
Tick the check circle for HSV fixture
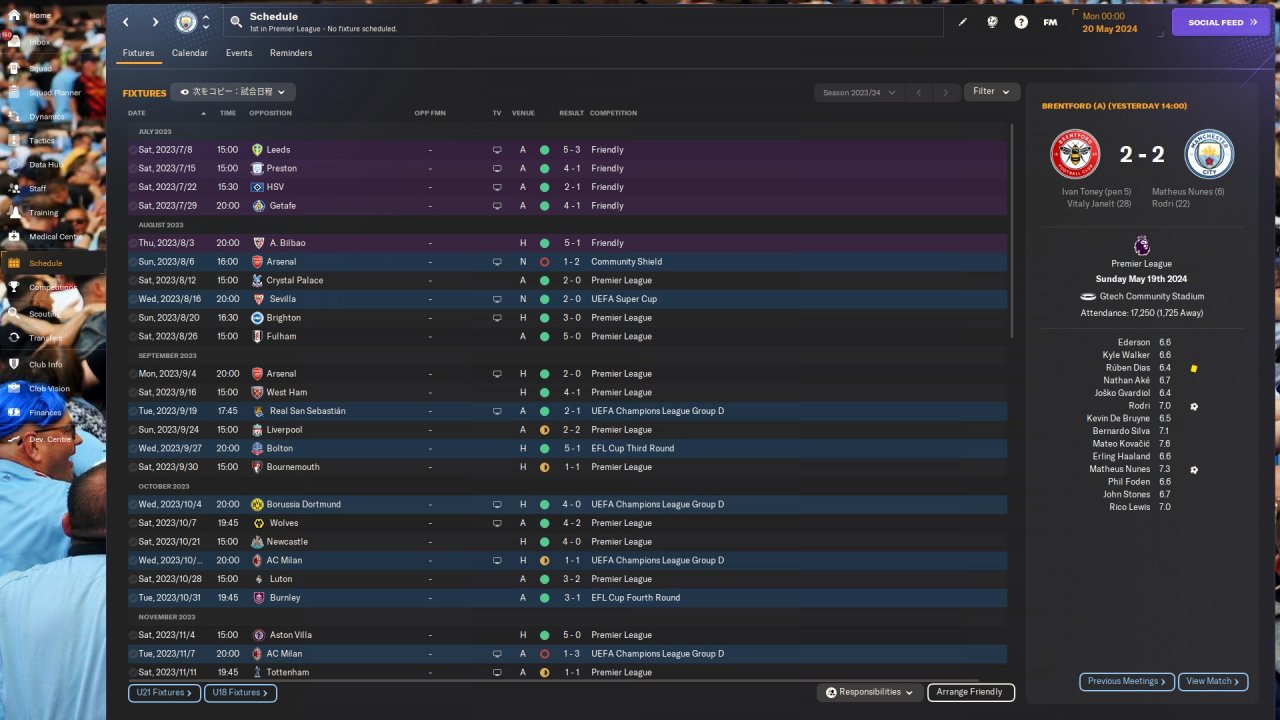[x=133, y=187]
